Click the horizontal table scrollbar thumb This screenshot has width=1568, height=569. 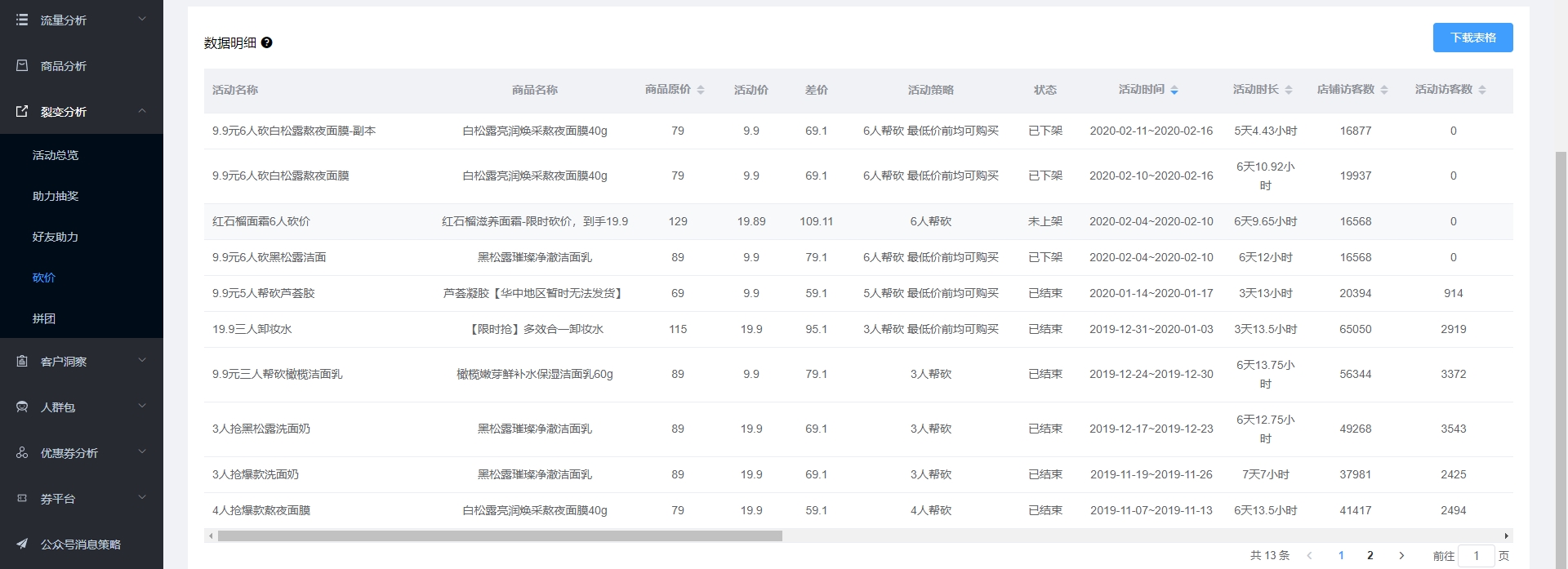[x=500, y=536]
